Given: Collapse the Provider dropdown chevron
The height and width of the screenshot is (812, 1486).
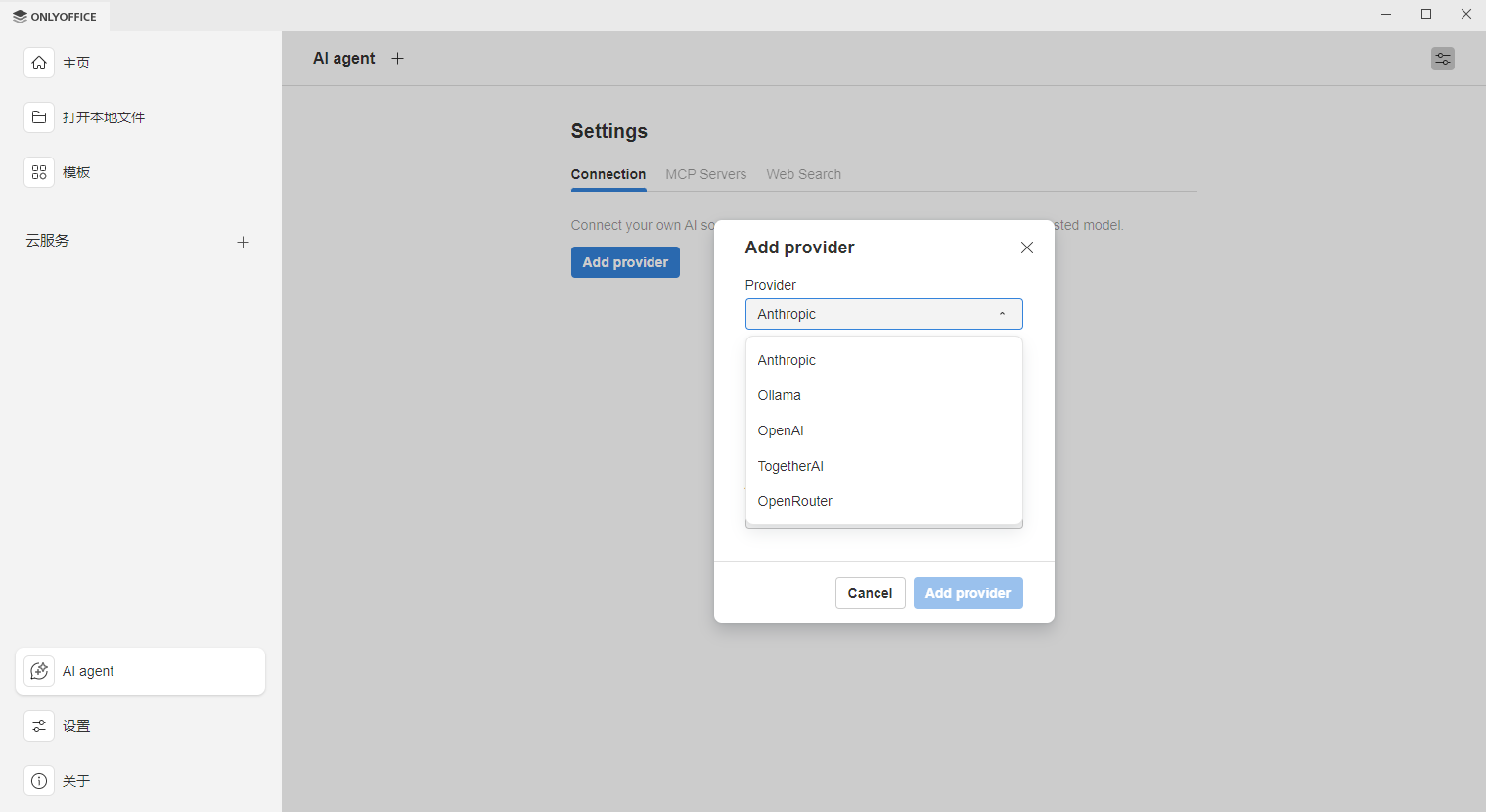Looking at the screenshot, I should point(1001,313).
